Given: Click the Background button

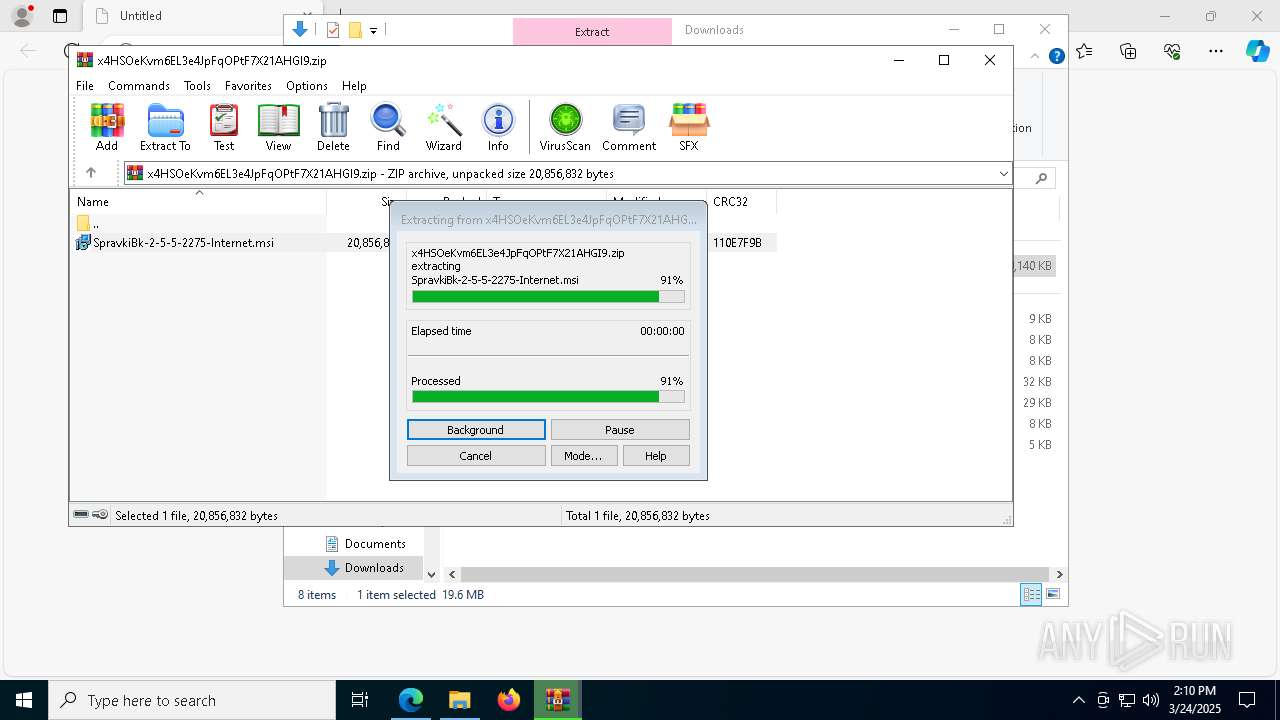Looking at the screenshot, I should pyautogui.click(x=476, y=430).
